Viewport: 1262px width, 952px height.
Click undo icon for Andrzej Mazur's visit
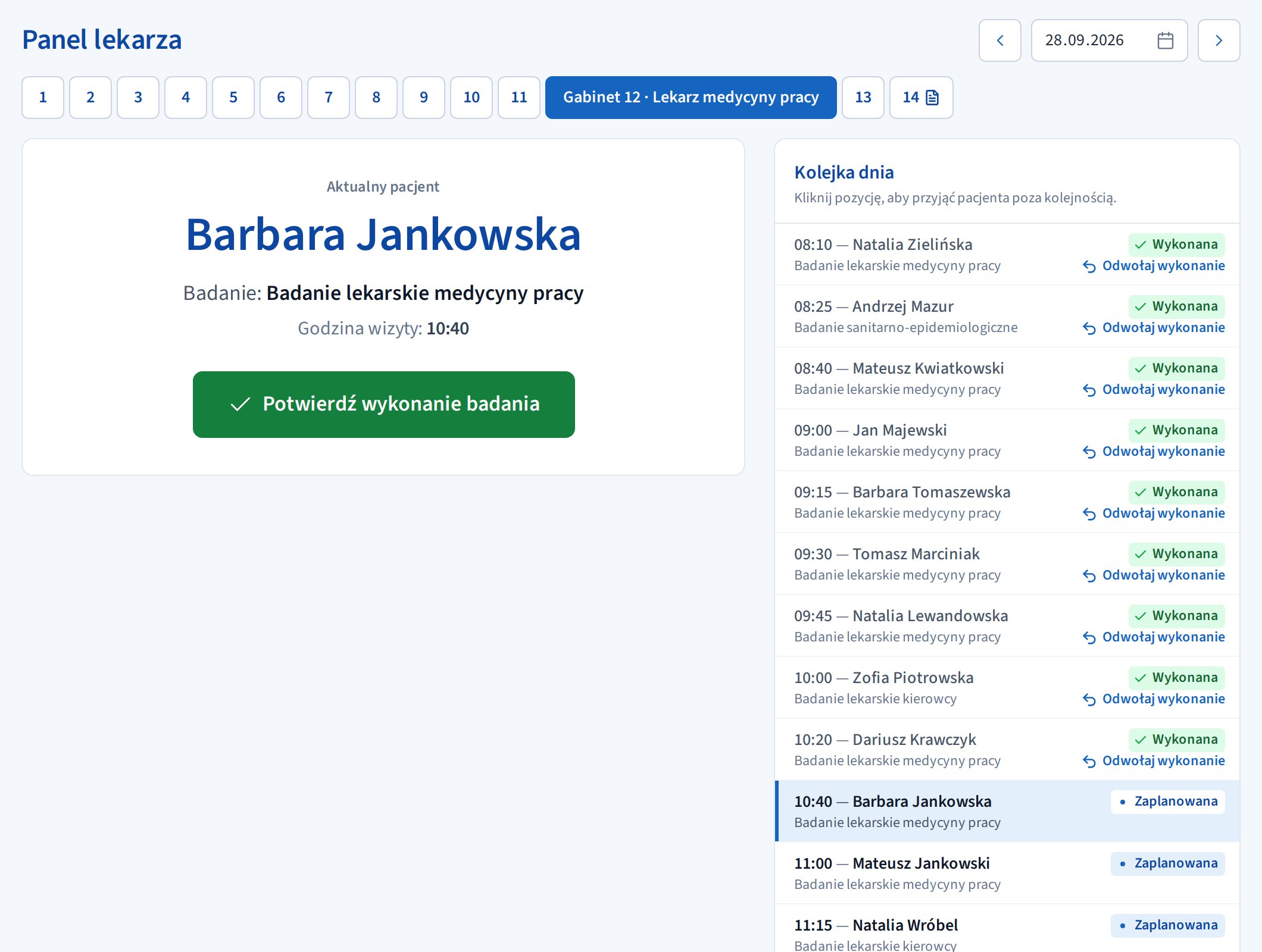pos(1089,328)
